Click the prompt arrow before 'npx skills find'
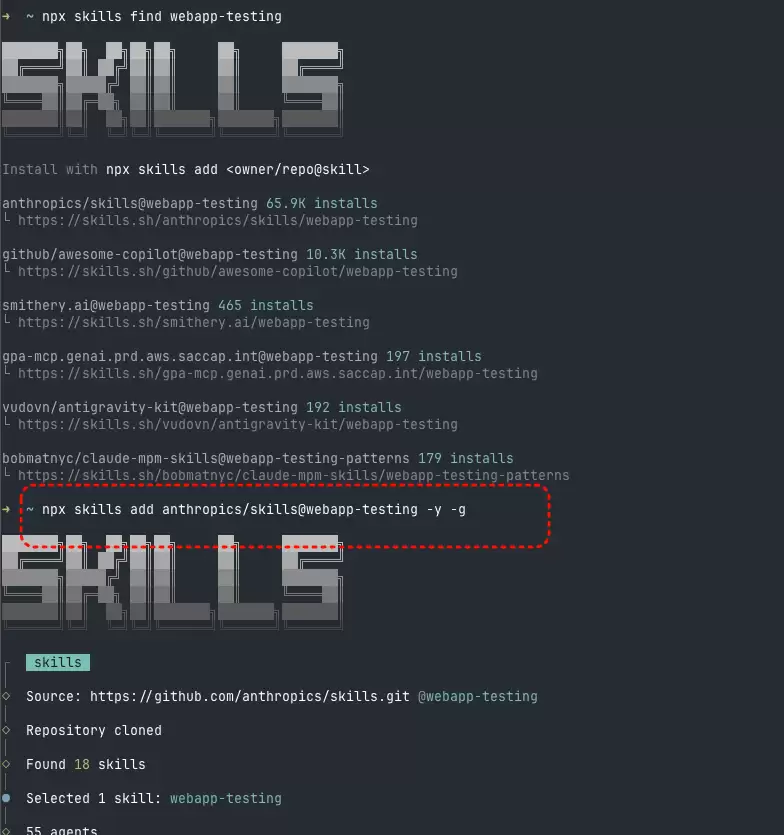Viewport: 784px width, 835px height. [x=6, y=17]
